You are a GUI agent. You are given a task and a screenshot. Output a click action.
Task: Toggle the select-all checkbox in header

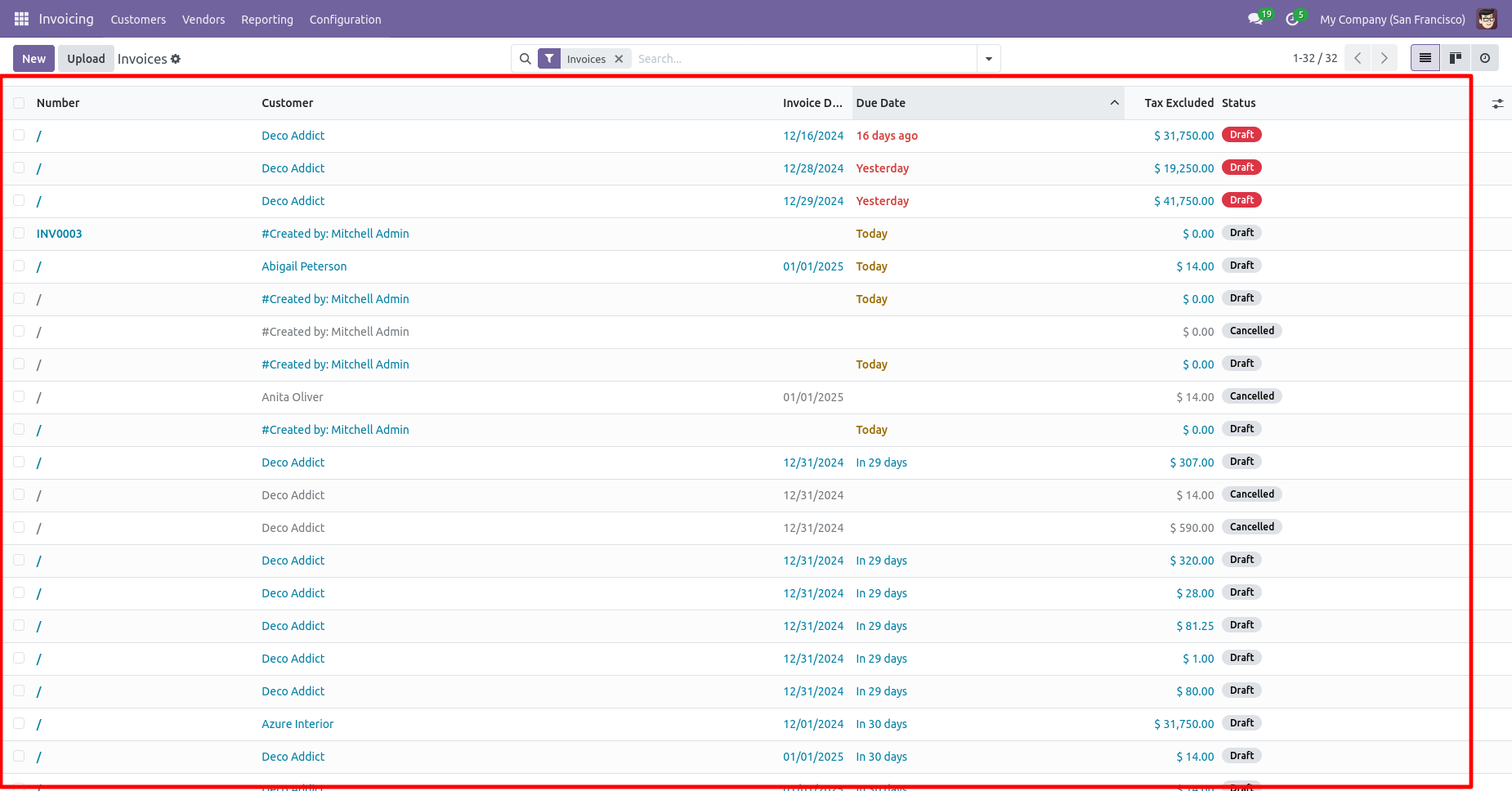(19, 103)
